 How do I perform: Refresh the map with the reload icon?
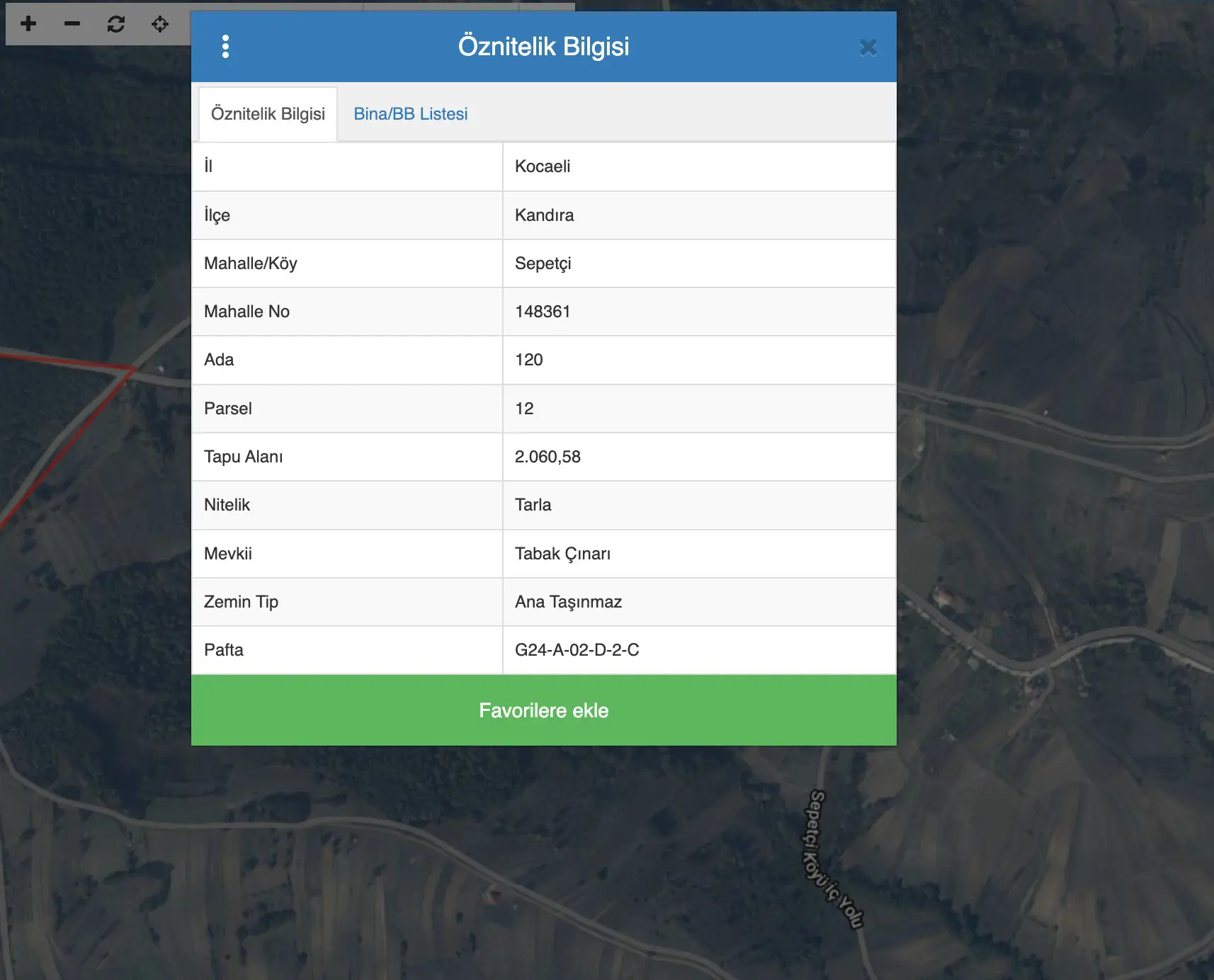point(116,24)
